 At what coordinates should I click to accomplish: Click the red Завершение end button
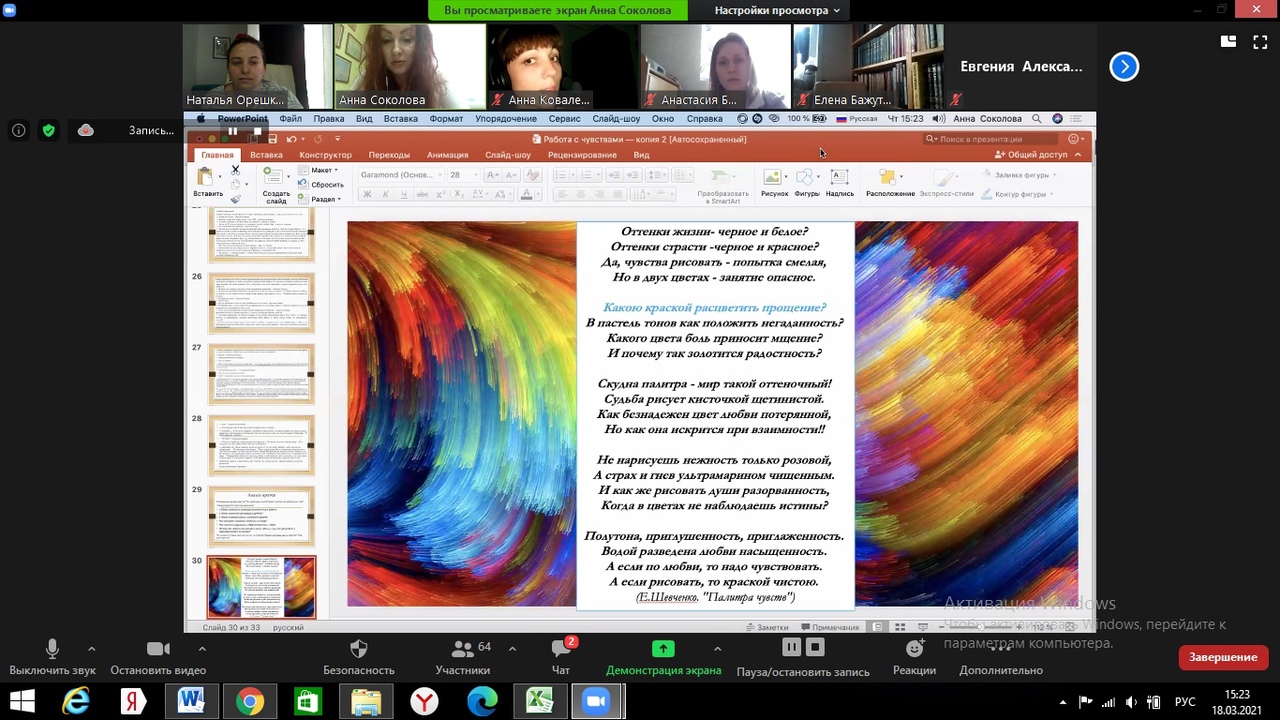[x=1222, y=657]
